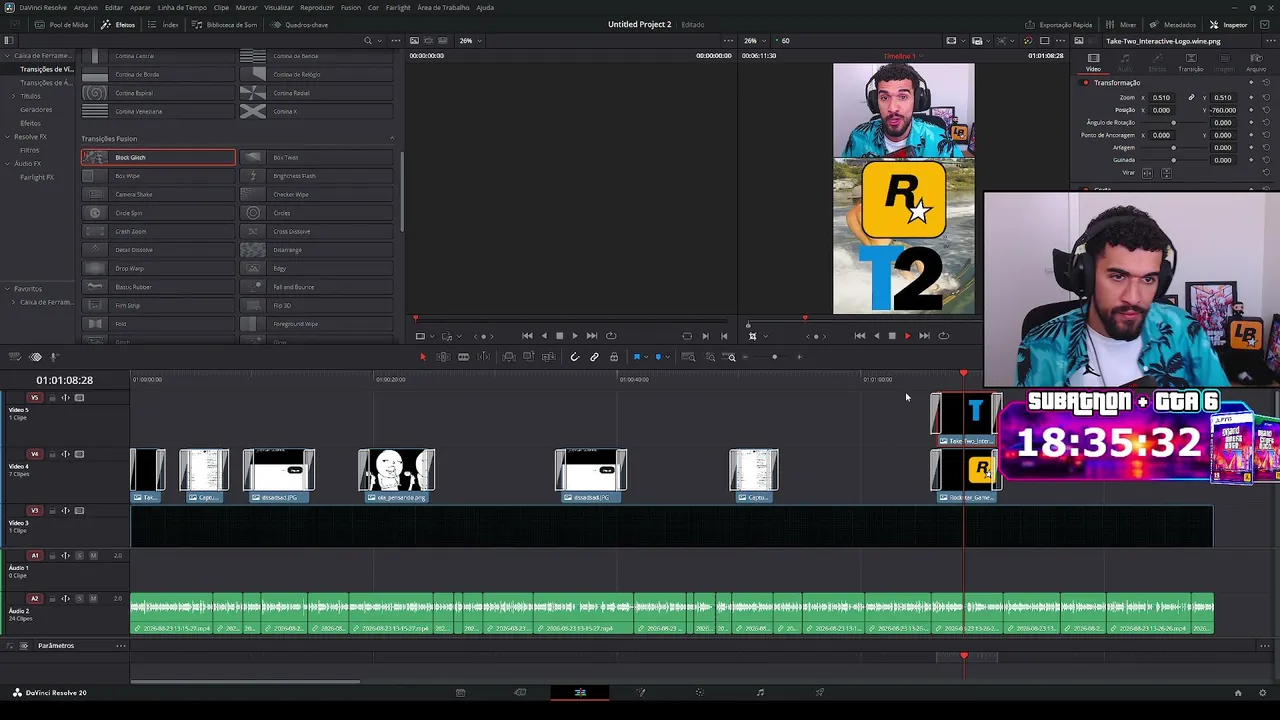1280x720 pixels.
Task: Select the Cortina Espiral transition
Action: [x=158, y=93]
